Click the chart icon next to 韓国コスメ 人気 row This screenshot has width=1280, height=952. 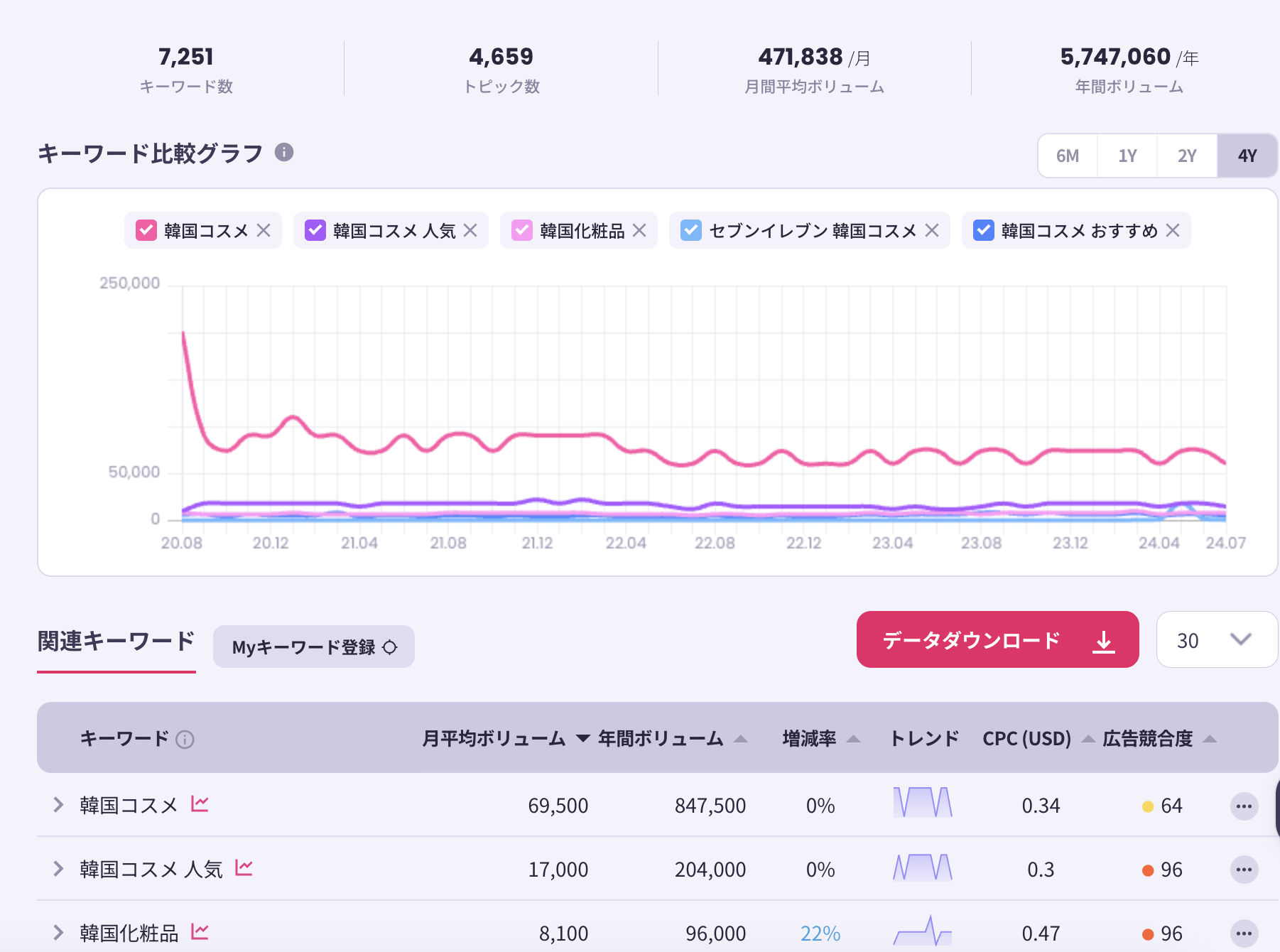click(244, 868)
